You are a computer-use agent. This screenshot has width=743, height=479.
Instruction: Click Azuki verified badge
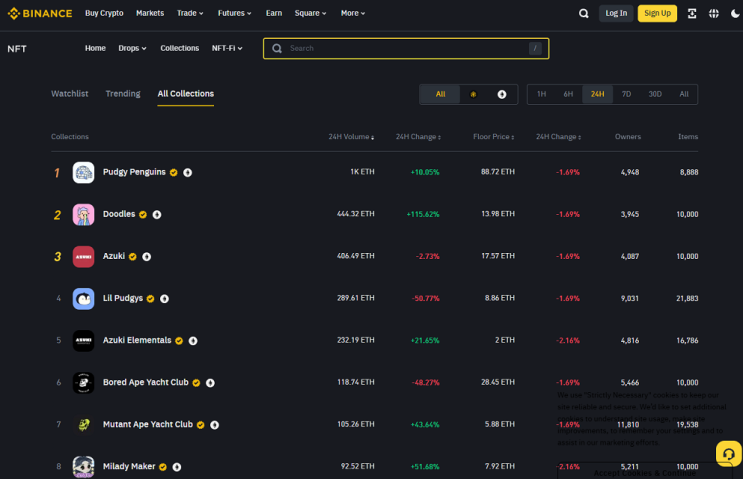pos(133,257)
